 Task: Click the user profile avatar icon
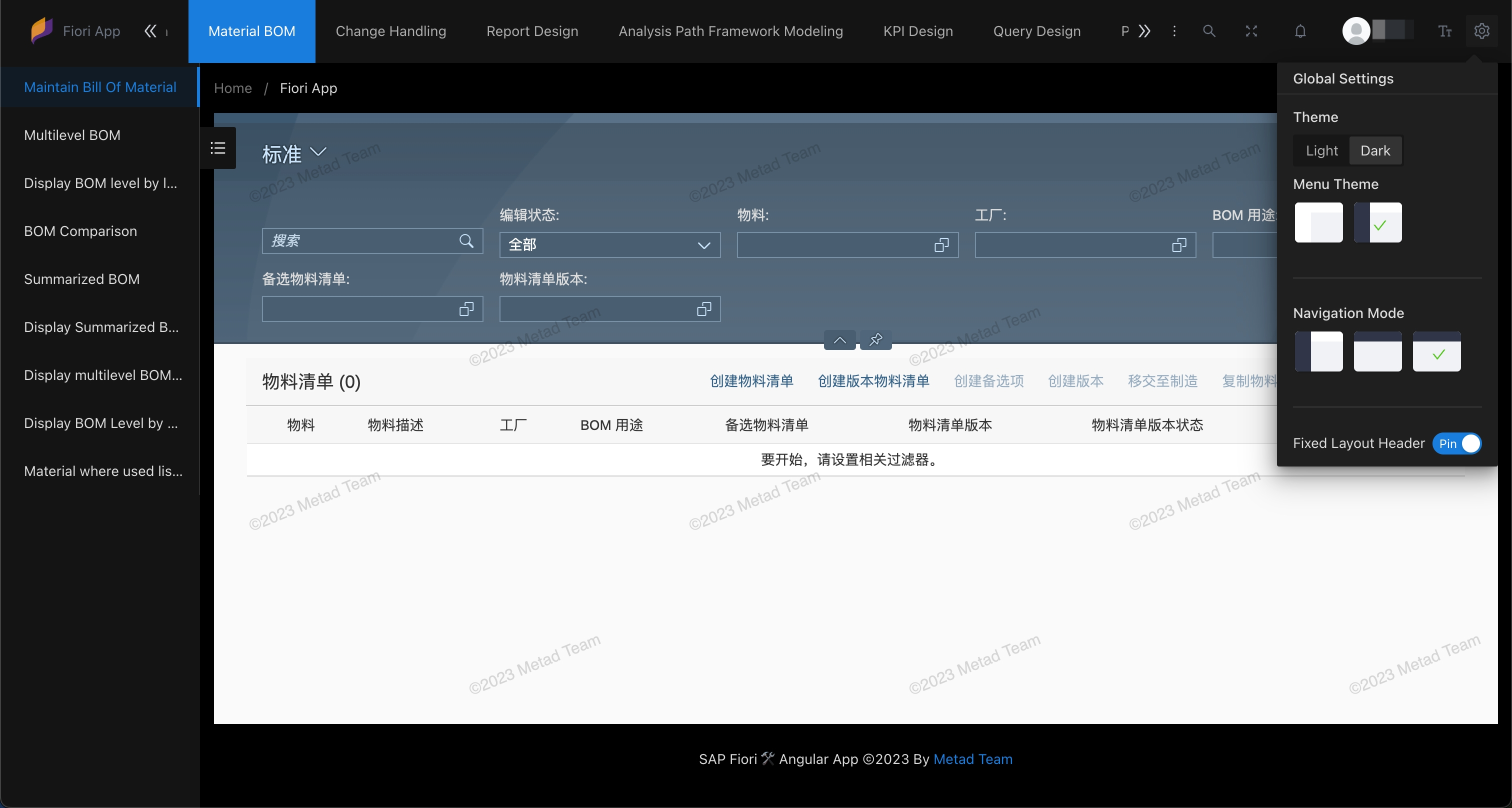[1357, 31]
